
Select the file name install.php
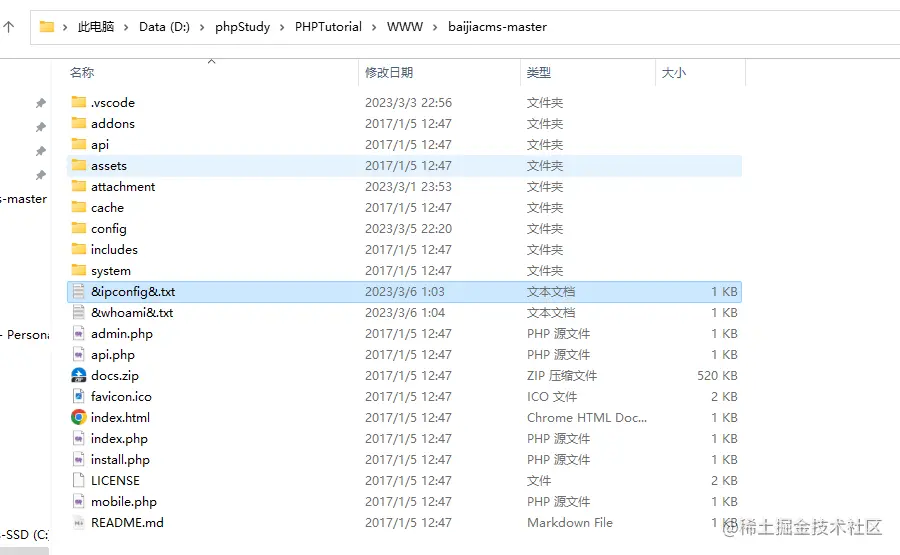(121, 460)
